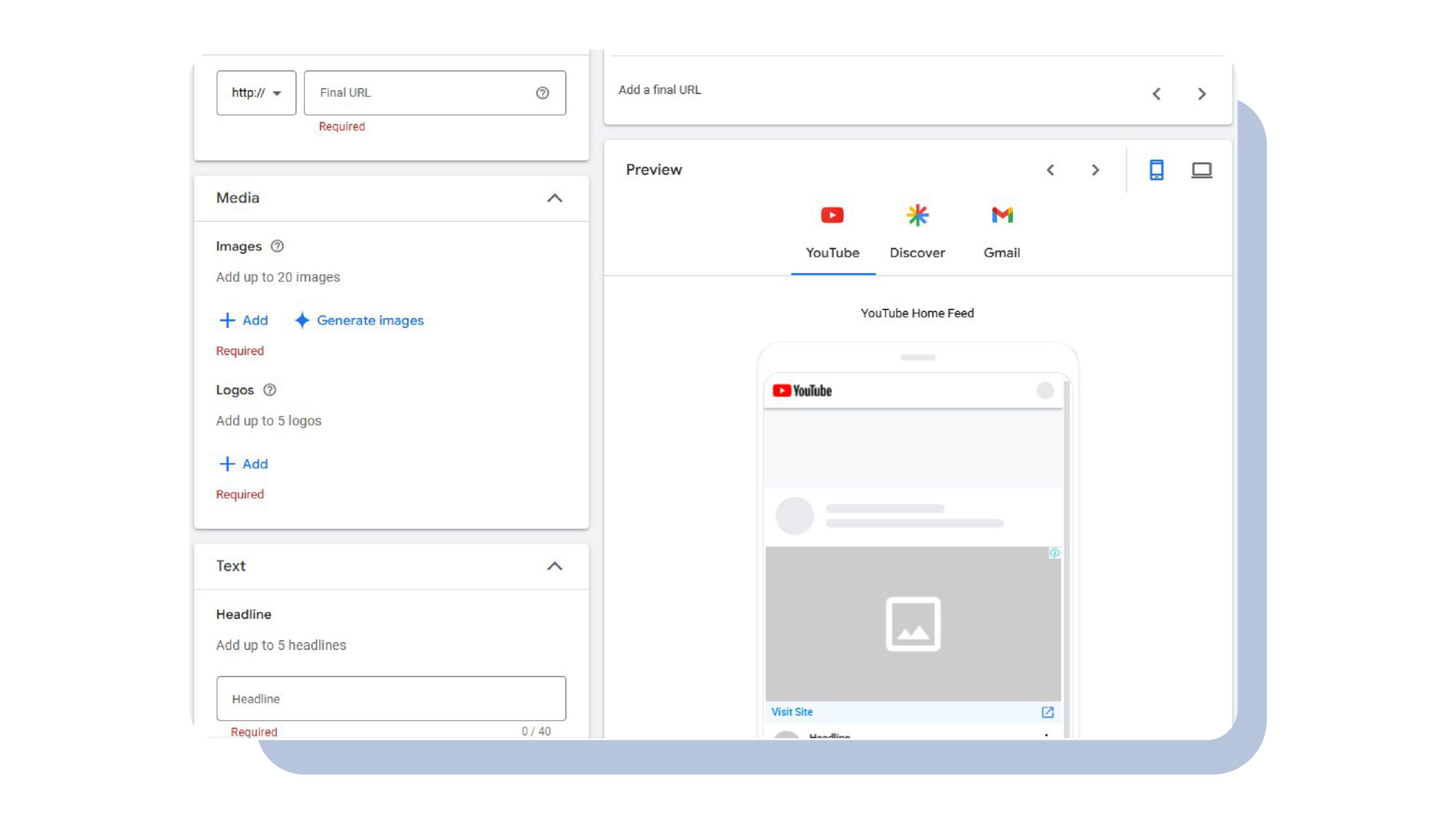Click the external link icon beside Visit Site
1456x824 pixels.
point(1048,712)
